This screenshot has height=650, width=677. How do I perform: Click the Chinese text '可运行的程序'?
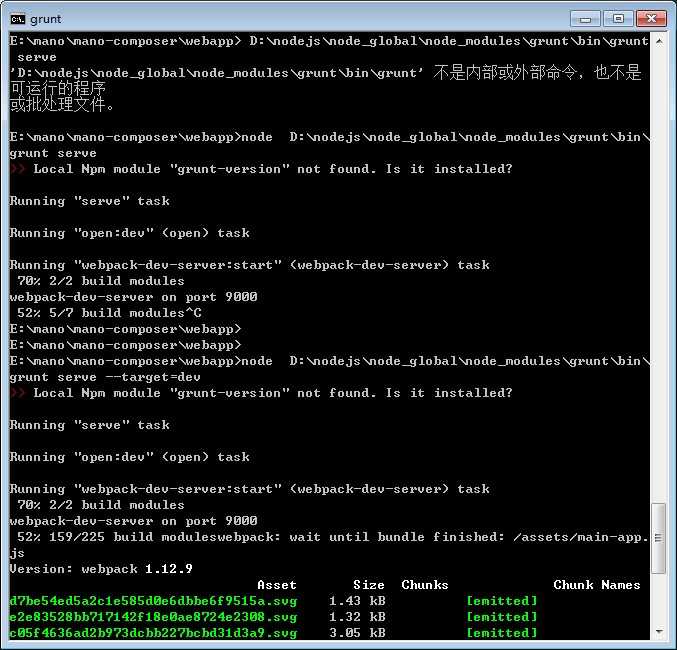click(x=58, y=89)
